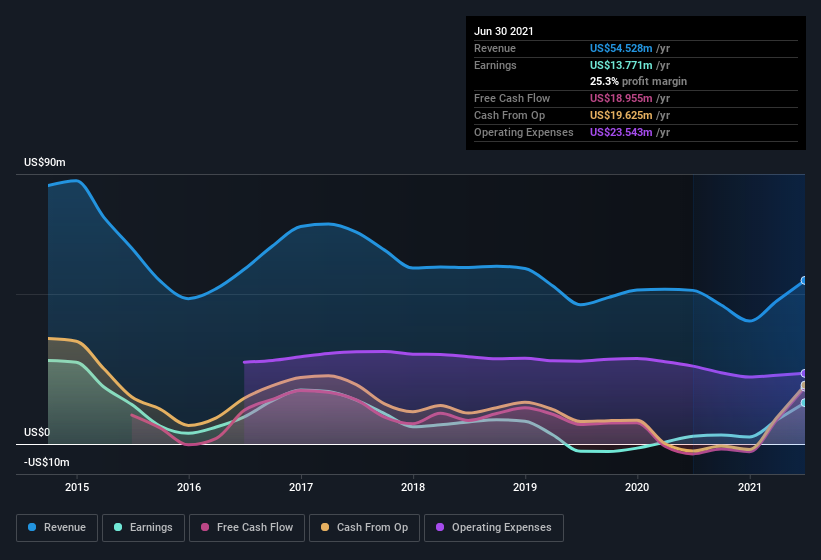This screenshot has width=821, height=560.
Task: Click the Free Cash Flow label in tooltip
Action: click(512, 98)
